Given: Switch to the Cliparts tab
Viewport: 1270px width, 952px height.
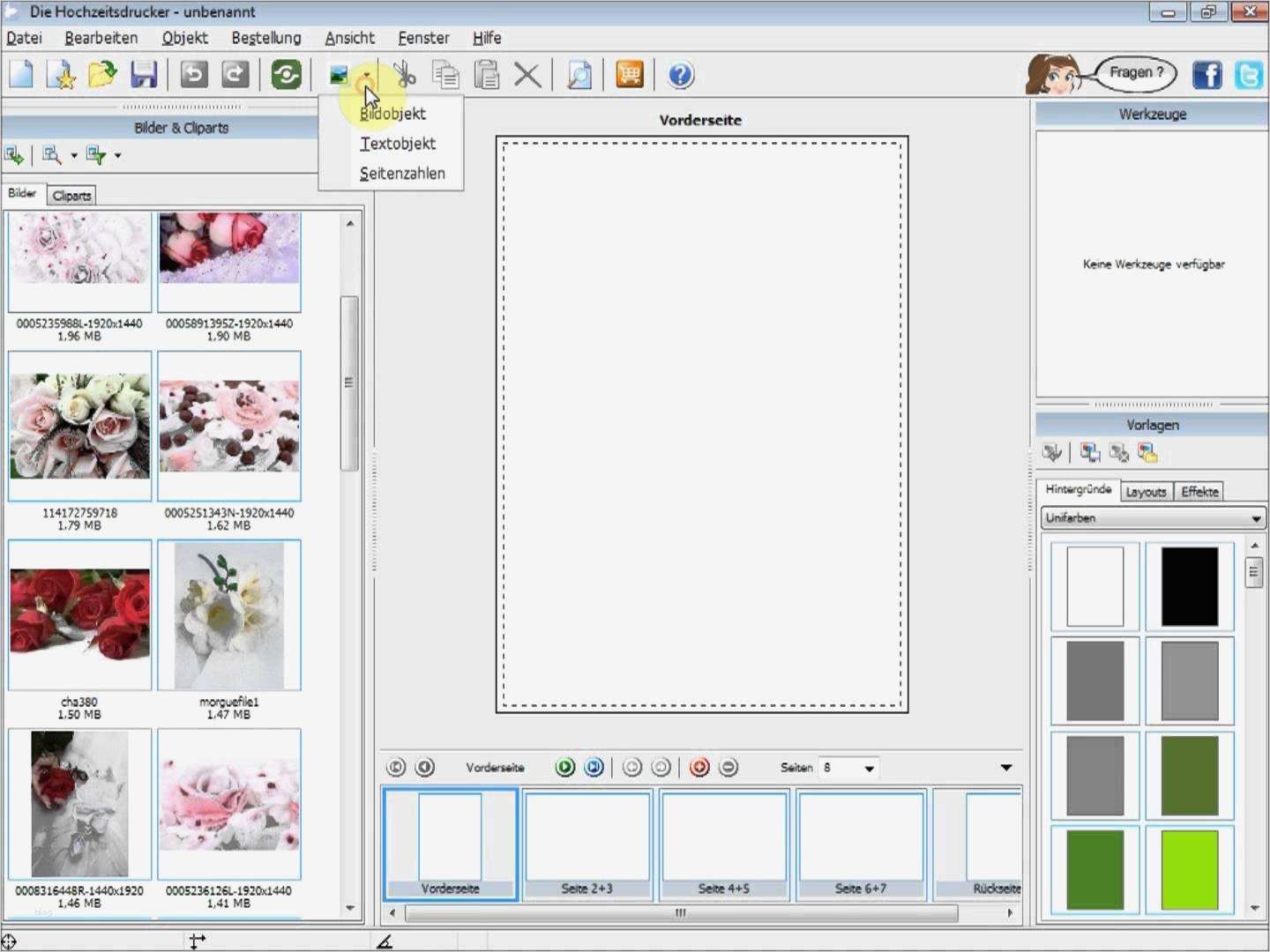Looking at the screenshot, I should pos(71,196).
